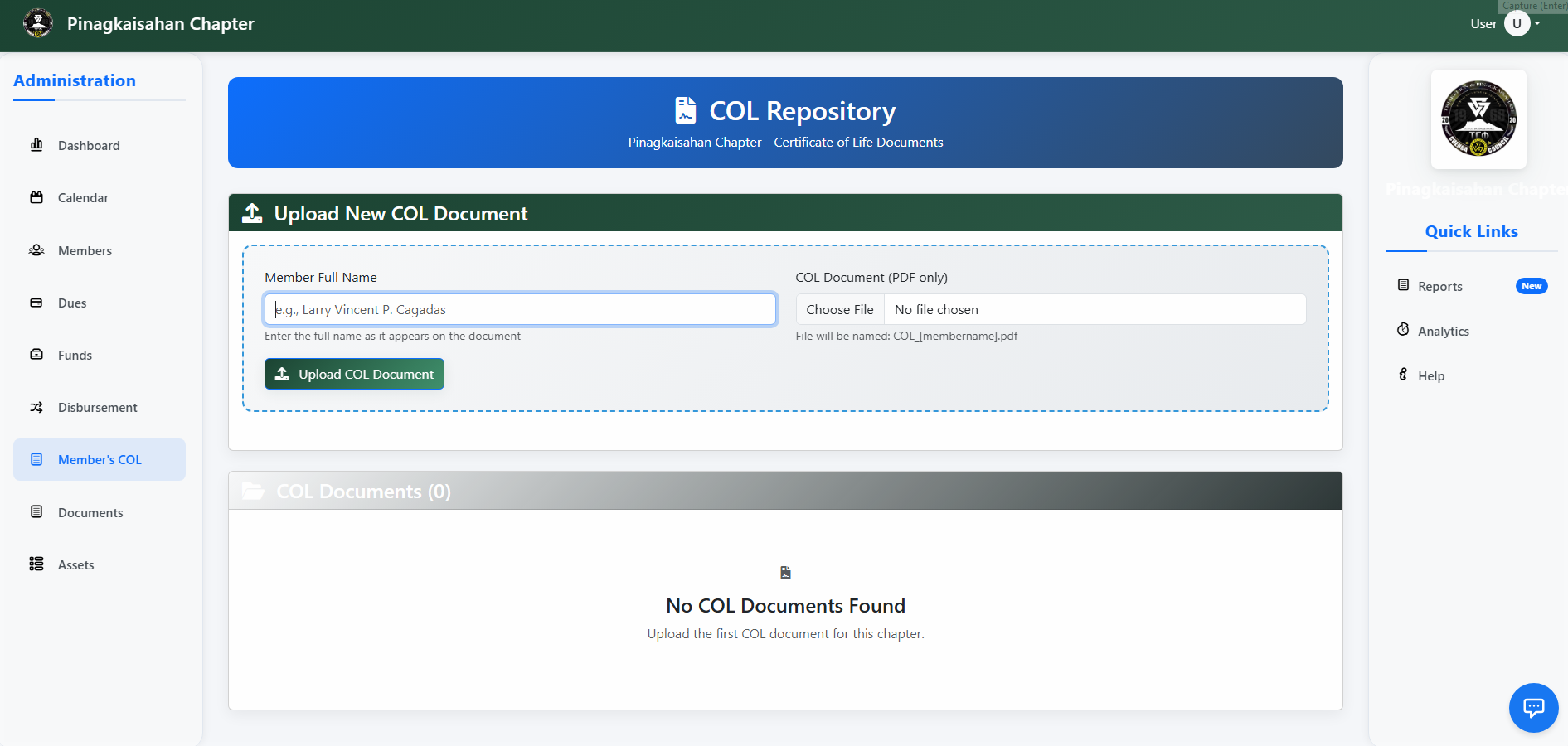Go to Documents in sidebar

coord(90,513)
